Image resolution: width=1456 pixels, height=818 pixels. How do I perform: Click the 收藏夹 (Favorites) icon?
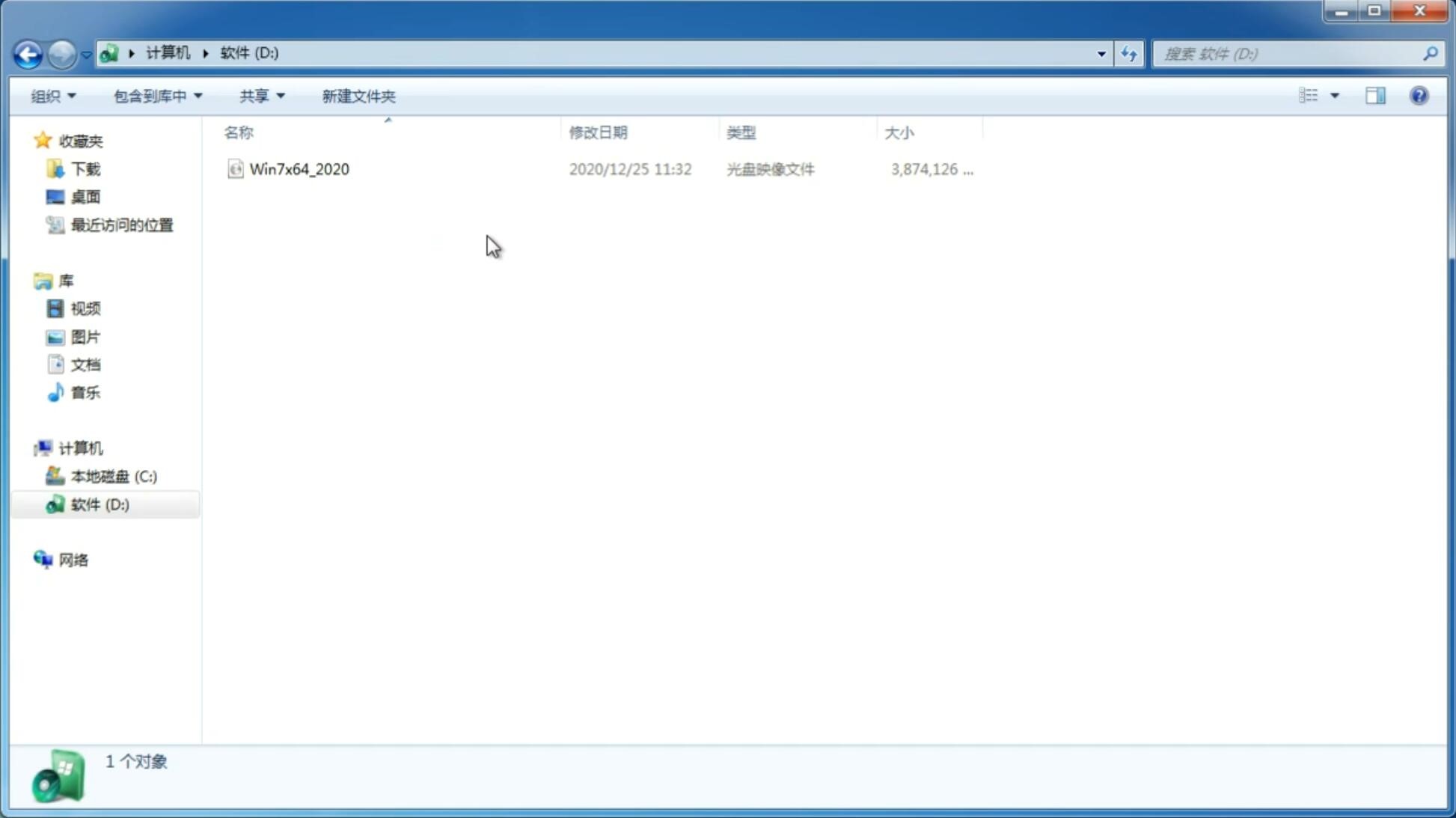pos(44,139)
